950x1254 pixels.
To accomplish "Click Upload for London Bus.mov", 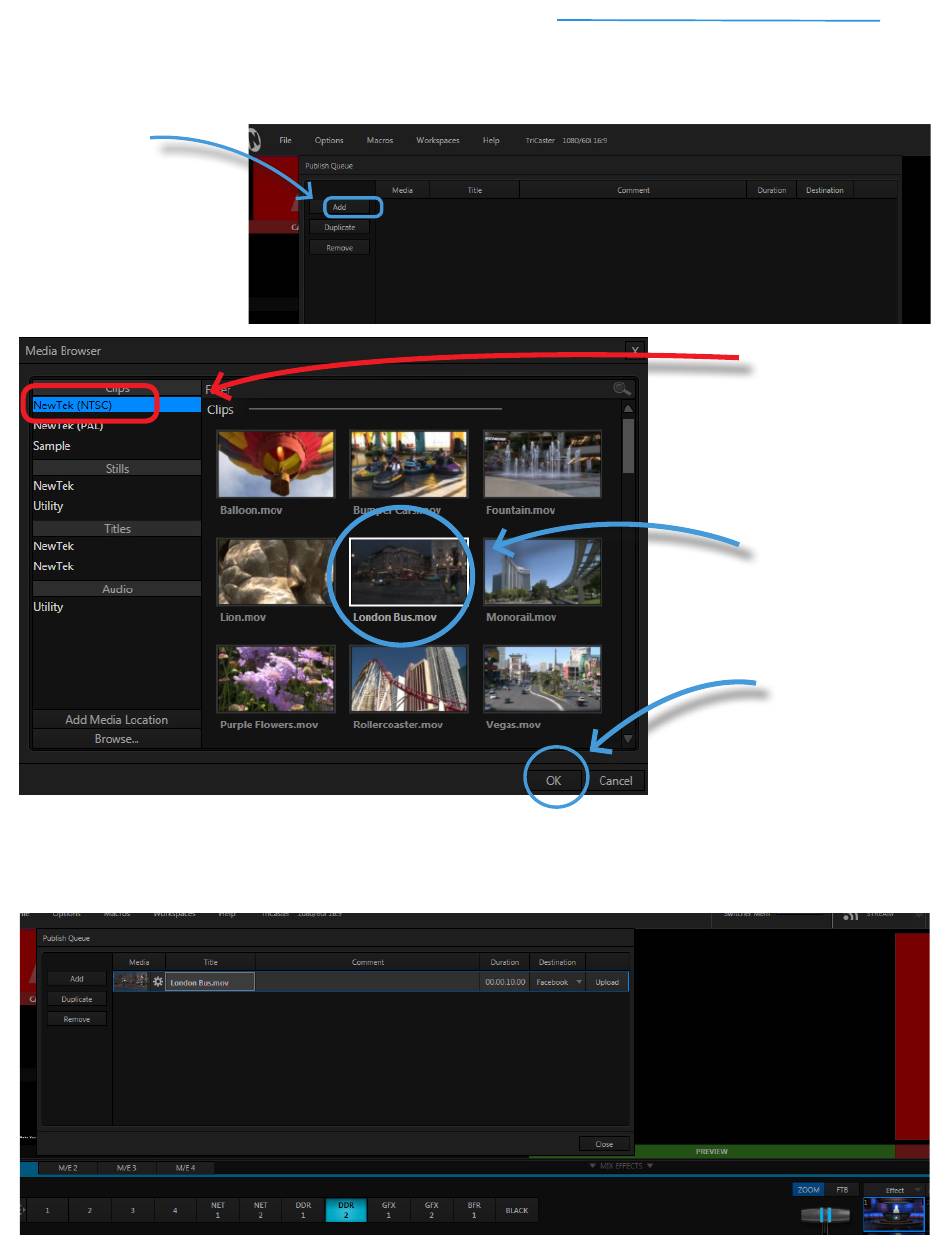I will pyautogui.click(x=607, y=982).
